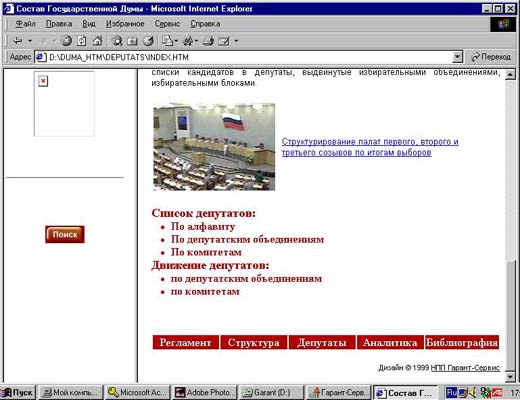Click the vertical scrollbar down arrow
Viewport: 520px width, 400px height.
(510, 377)
